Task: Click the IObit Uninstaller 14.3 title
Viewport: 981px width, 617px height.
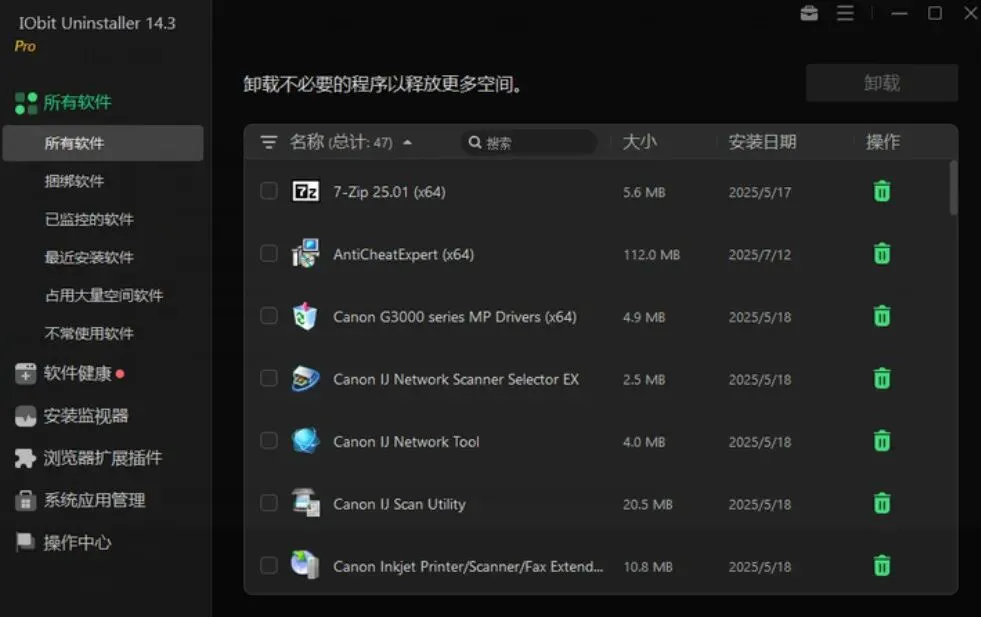Action: [97, 23]
